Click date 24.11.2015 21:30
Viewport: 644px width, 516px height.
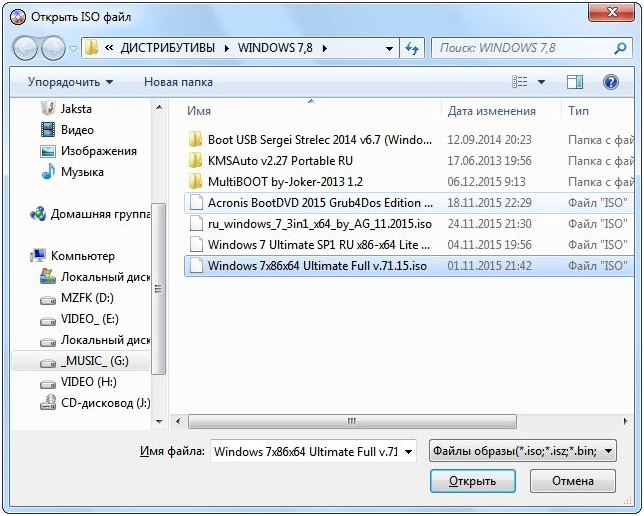point(489,224)
